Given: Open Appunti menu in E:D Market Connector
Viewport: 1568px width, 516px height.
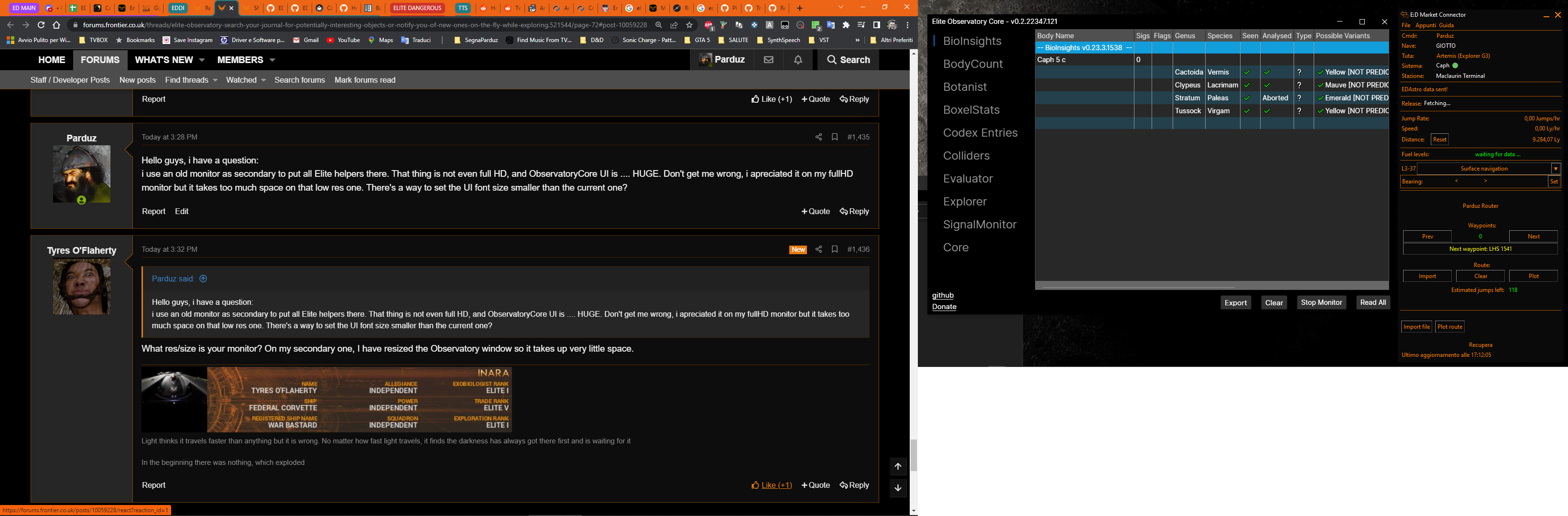Looking at the screenshot, I should point(1426,25).
